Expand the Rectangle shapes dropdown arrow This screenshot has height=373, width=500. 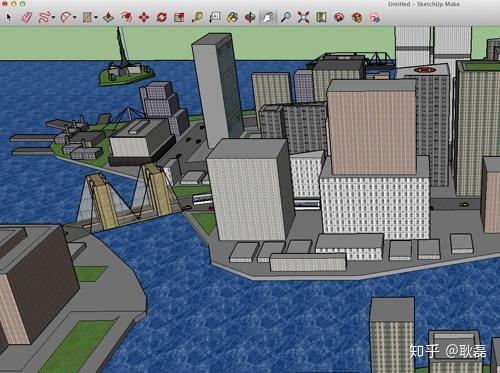[96, 17]
